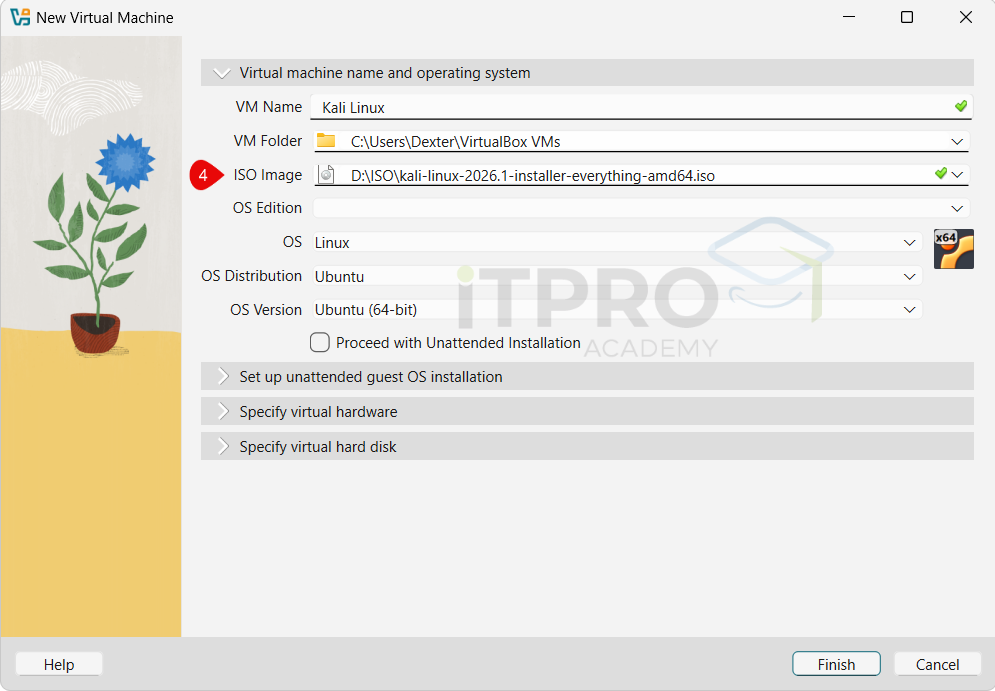Click the VM Name field containing Kali Linux
This screenshot has height=691, width=995.
[642, 107]
